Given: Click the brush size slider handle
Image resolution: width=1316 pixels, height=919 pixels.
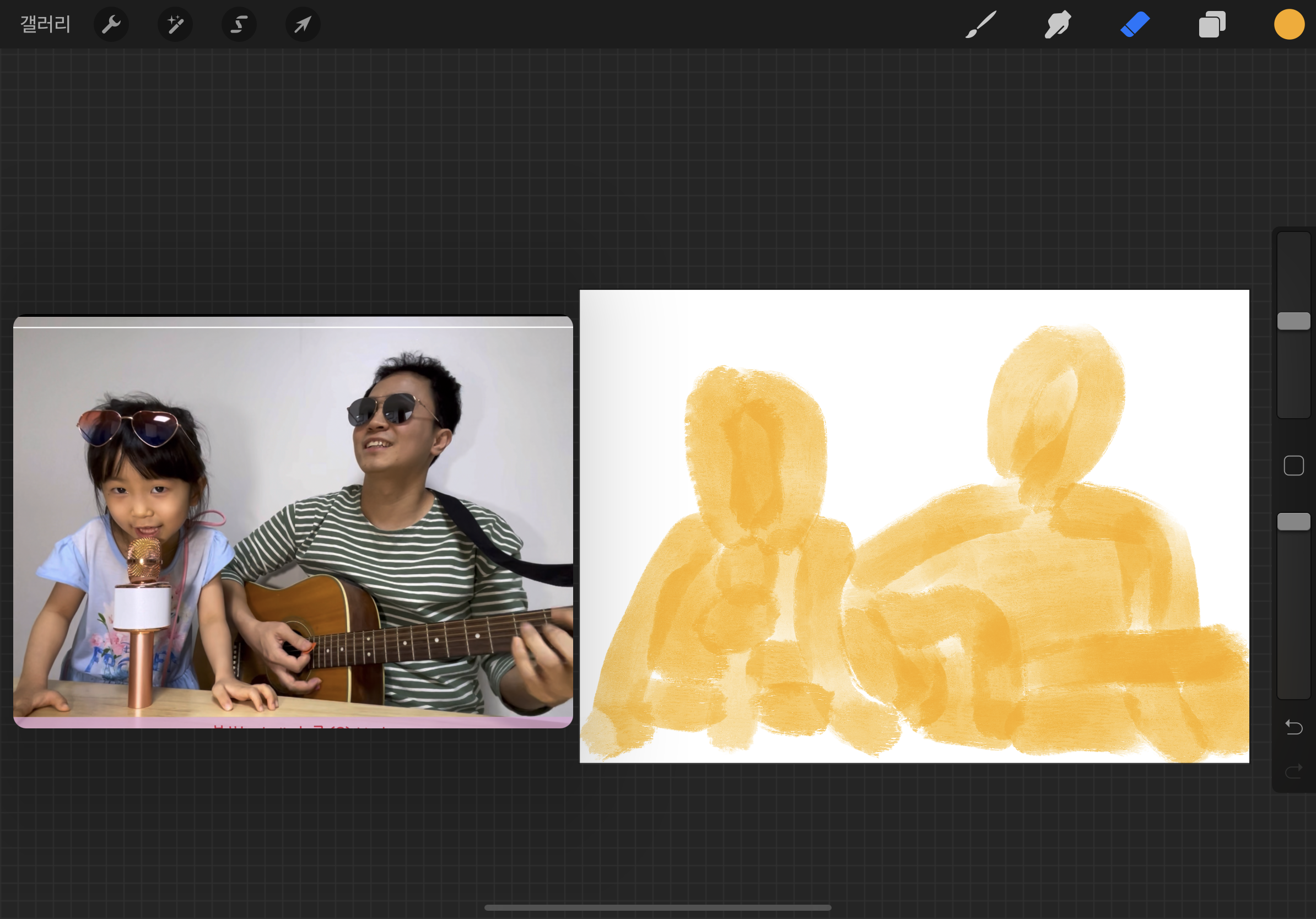Looking at the screenshot, I should point(1293,321).
